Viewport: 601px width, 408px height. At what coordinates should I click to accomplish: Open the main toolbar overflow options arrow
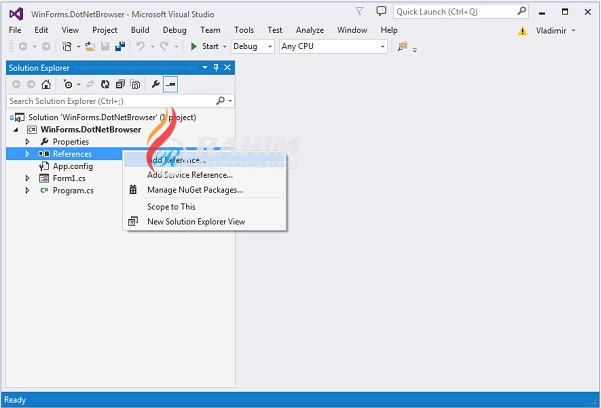(x=415, y=50)
